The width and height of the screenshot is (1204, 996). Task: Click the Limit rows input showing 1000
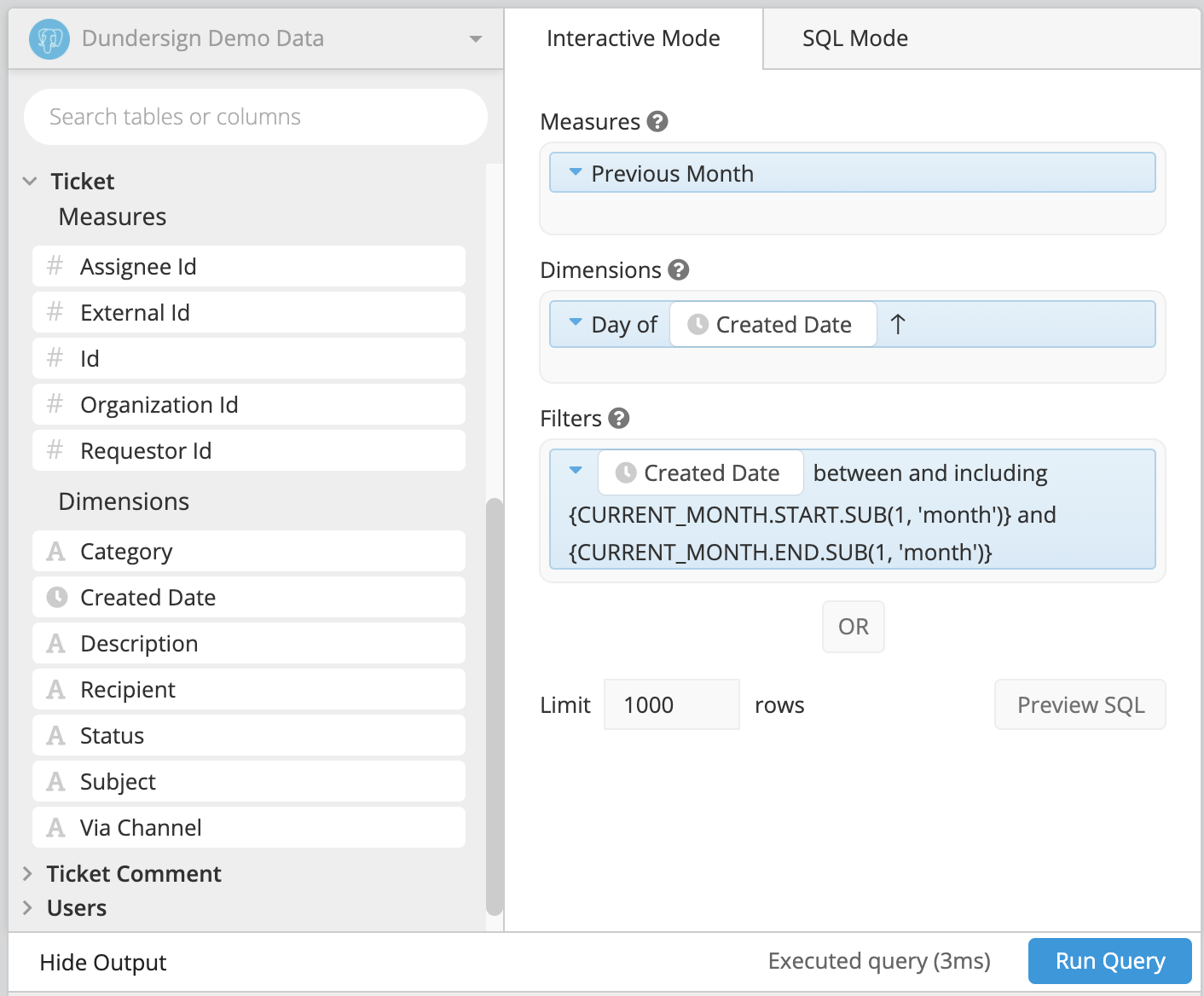coord(672,704)
